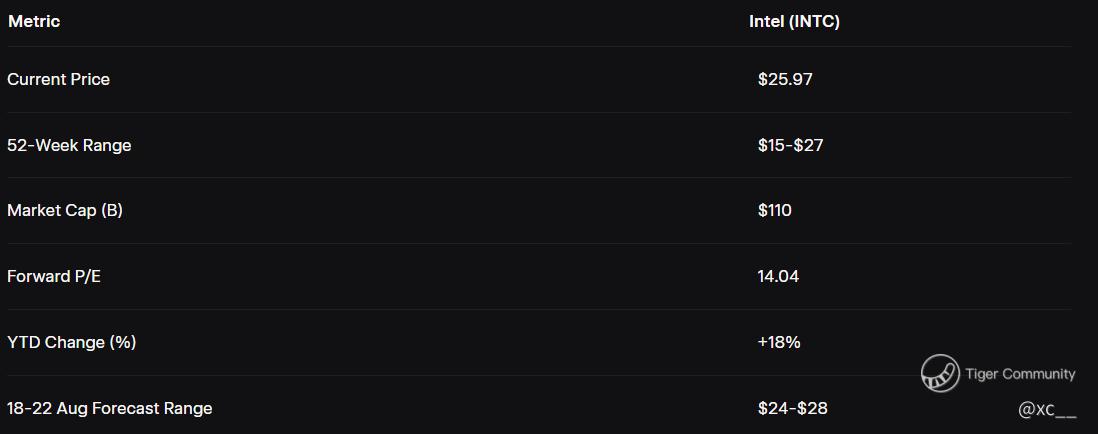Image resolution: width=1098 pixels, height=434 pixels.
Task: Click the 18-22 Aug Forecast Range label
Action: (110, 408)
